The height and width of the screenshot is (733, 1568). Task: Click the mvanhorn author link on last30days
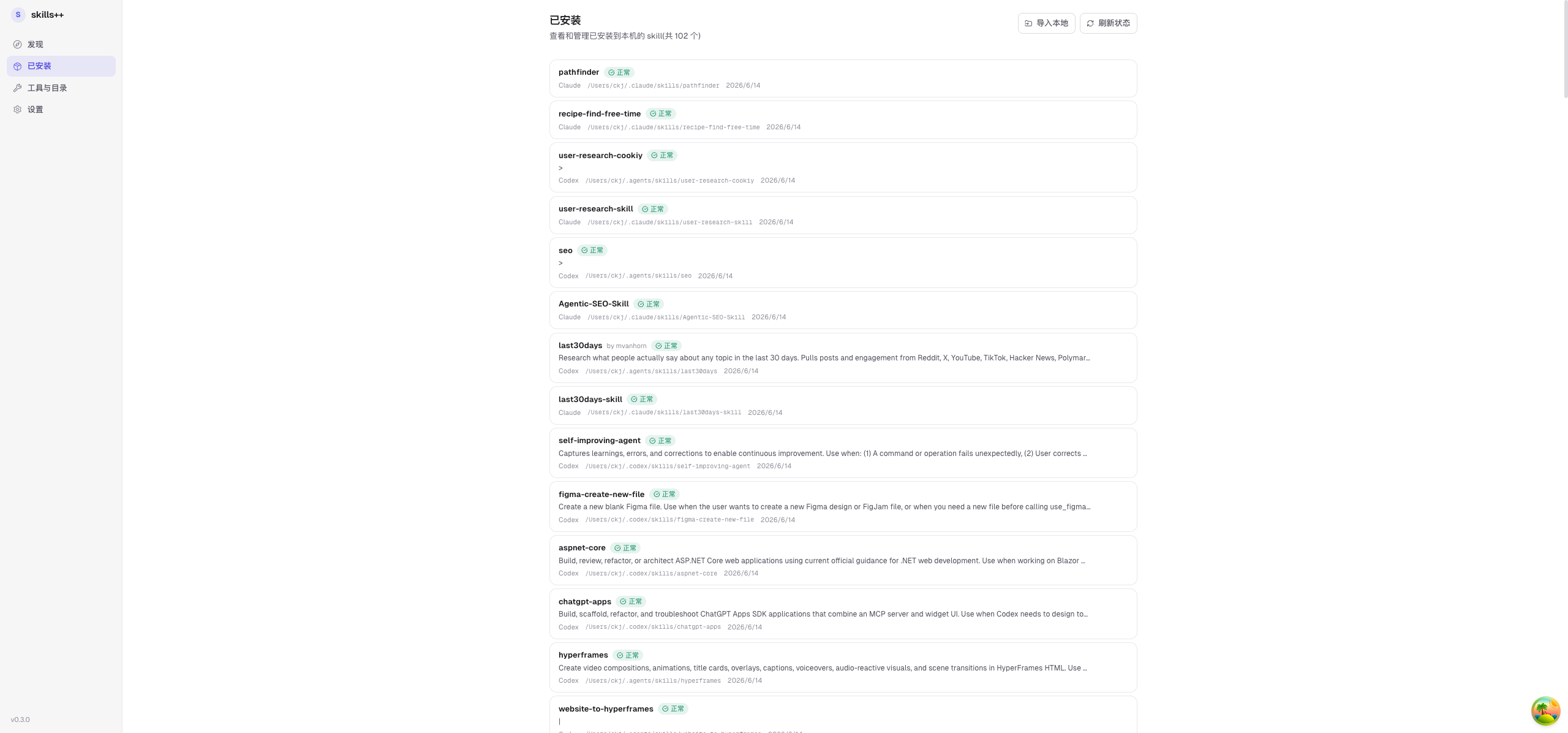[x=631, y=346]
